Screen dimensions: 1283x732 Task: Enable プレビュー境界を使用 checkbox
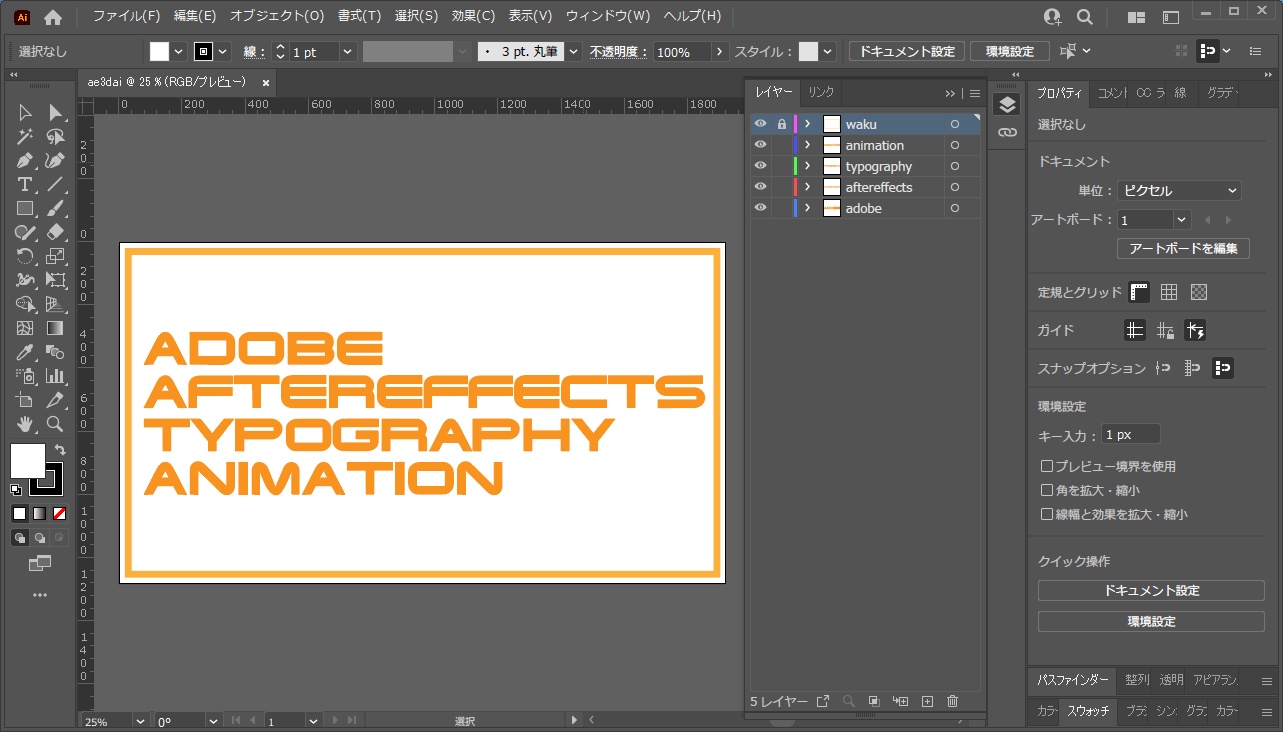[x=1047, y=466]
